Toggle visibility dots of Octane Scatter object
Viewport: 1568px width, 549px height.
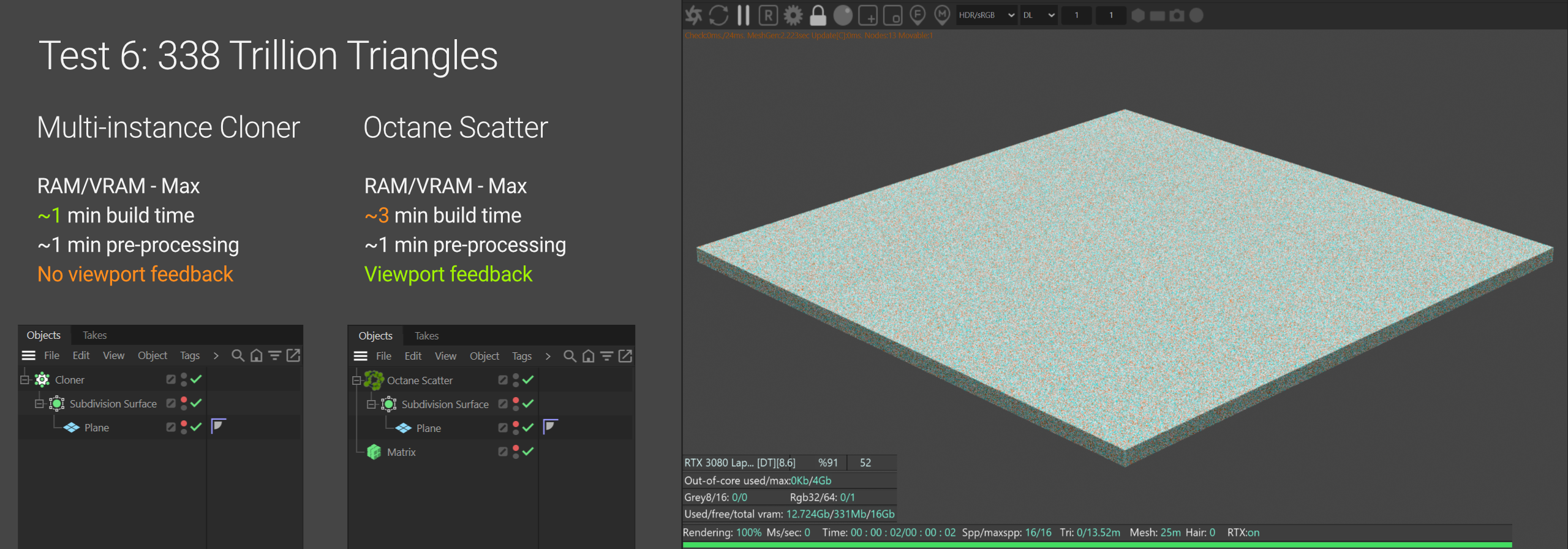(x=516, y=381)
